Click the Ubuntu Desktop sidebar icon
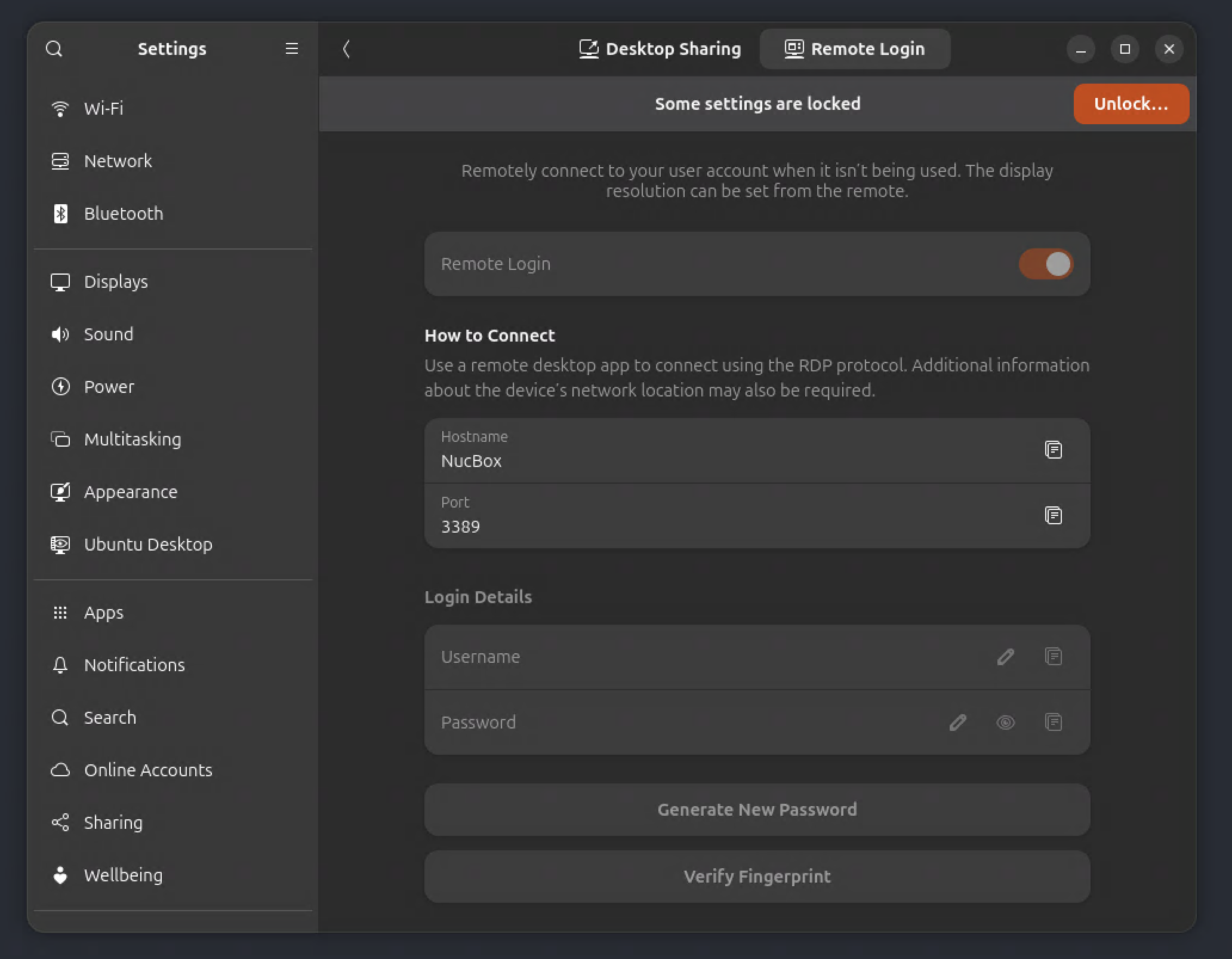 pyautogui.click(x=60, y=545)
